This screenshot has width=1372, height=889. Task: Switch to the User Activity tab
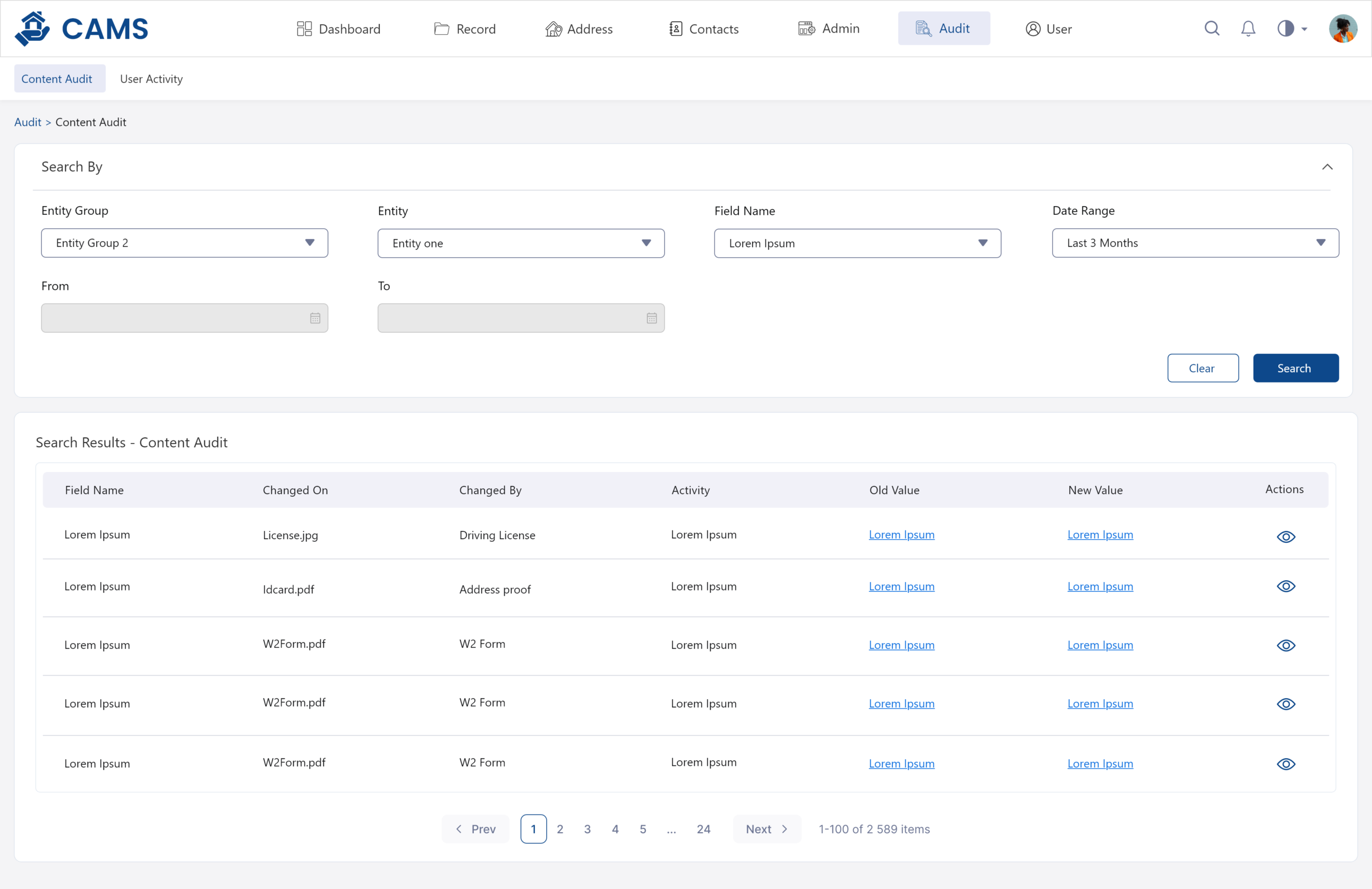[151, 79]
